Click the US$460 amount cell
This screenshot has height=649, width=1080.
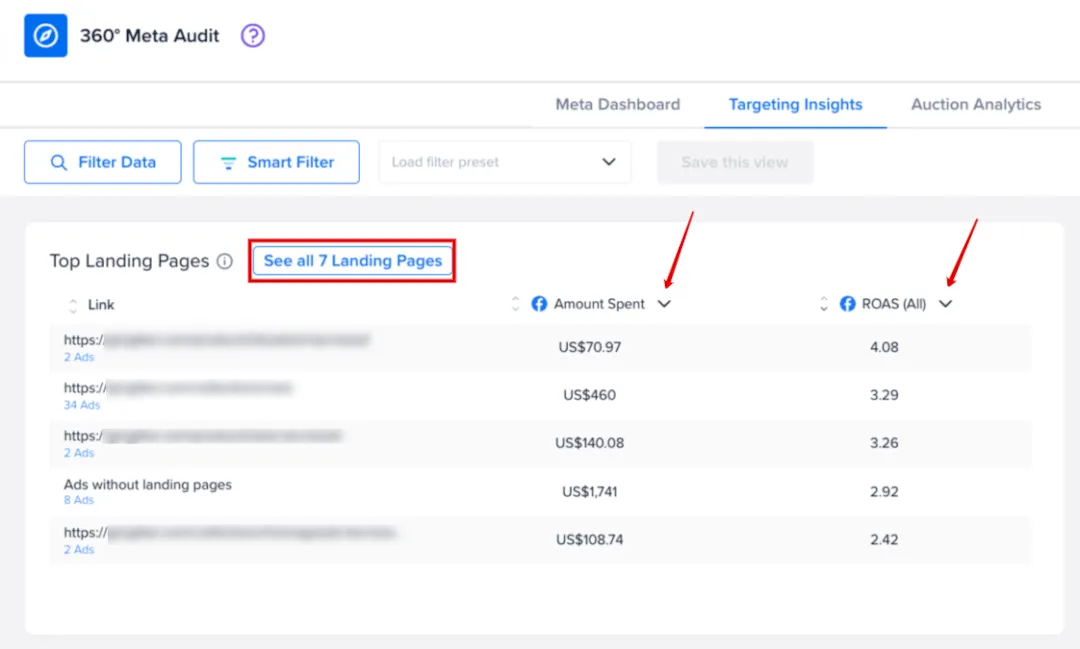tap(590, 395)
